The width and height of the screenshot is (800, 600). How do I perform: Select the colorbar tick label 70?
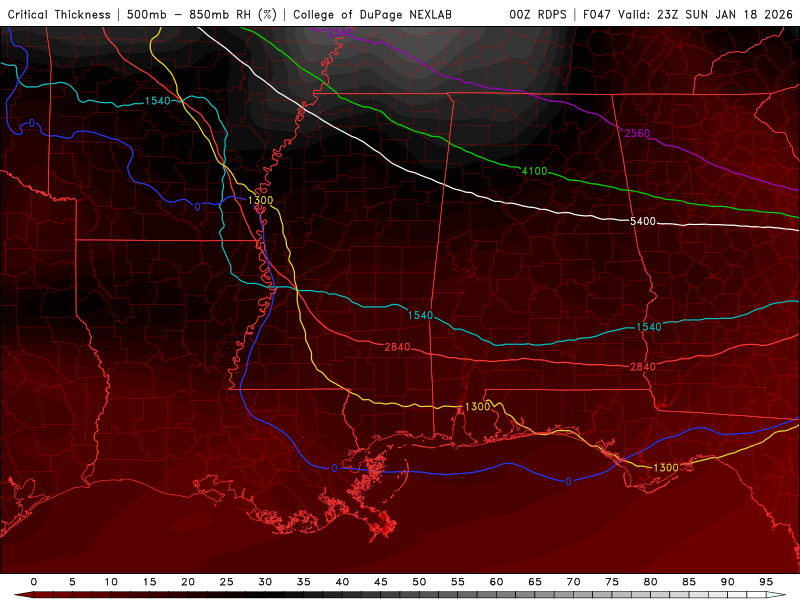click(573, 582)
